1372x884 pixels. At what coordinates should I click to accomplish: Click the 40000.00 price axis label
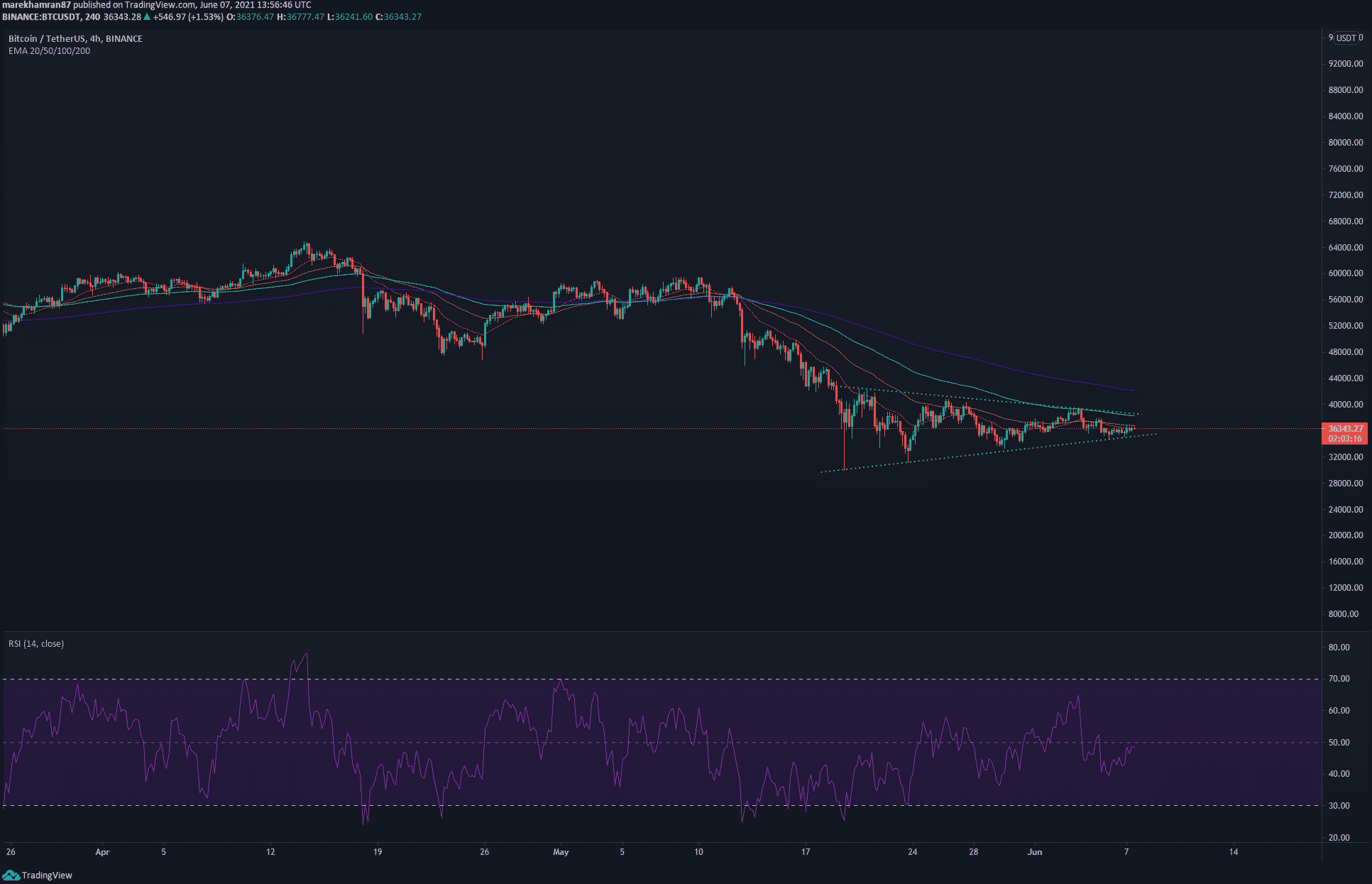coord(1345,405)
